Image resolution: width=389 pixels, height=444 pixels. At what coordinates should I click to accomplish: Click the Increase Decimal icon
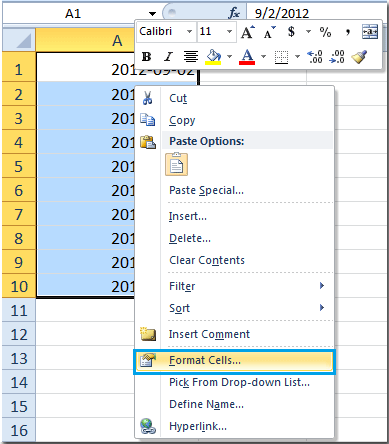(x=315, y=57)
